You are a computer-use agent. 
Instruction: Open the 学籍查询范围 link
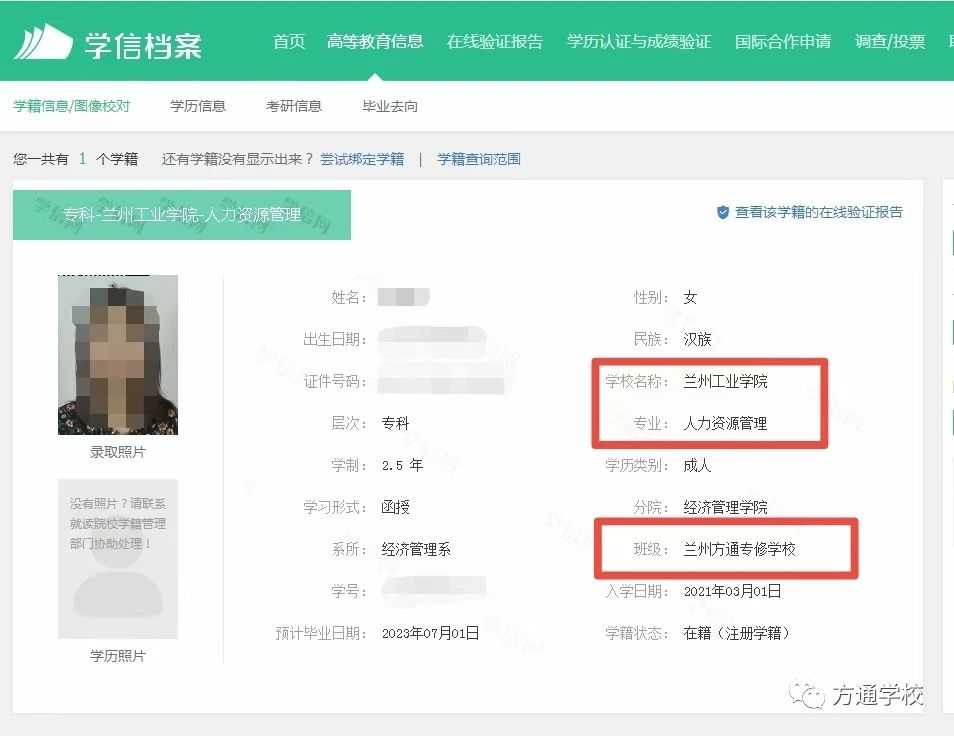pyautogui.click(x=478, y=159)
